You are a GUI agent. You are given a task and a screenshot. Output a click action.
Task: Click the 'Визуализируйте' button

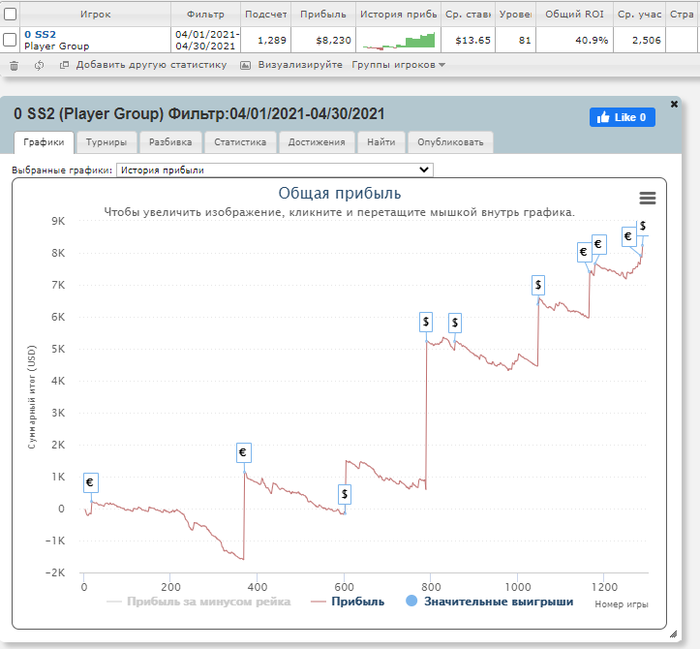coord(300,65)
